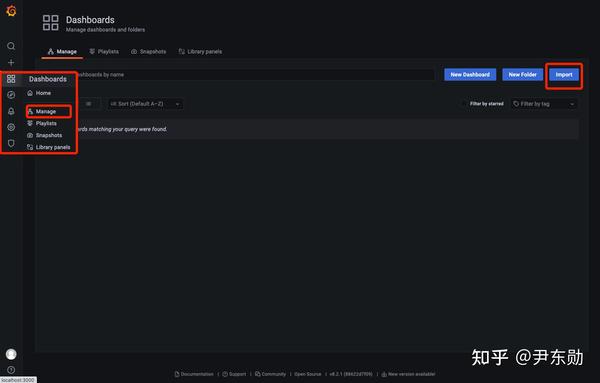This screenshot has height=383, width=600.
Task: Open the Documentation footer link
Action: [x=194, y=374]
